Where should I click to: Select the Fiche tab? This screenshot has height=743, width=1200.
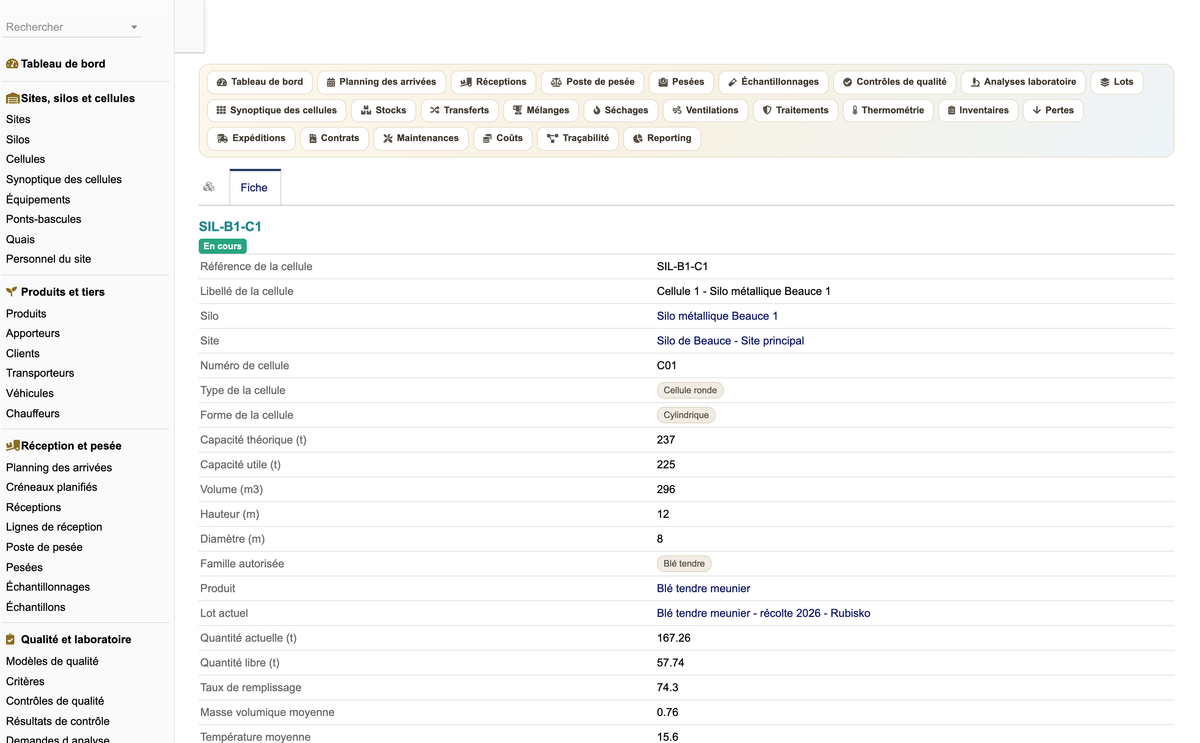coord(254,187)
